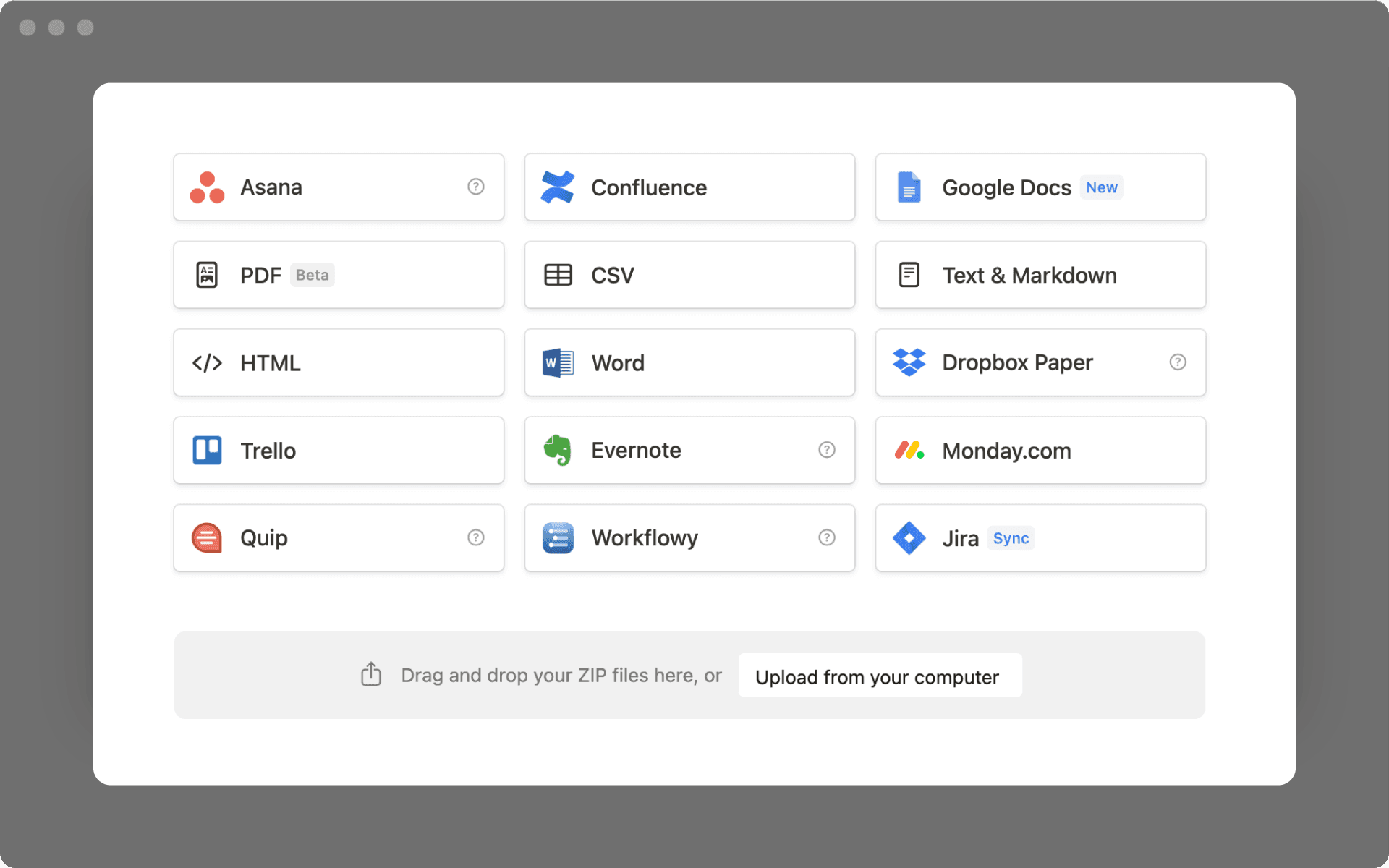Select the Dropbox Paper icon

click(909, 362)
